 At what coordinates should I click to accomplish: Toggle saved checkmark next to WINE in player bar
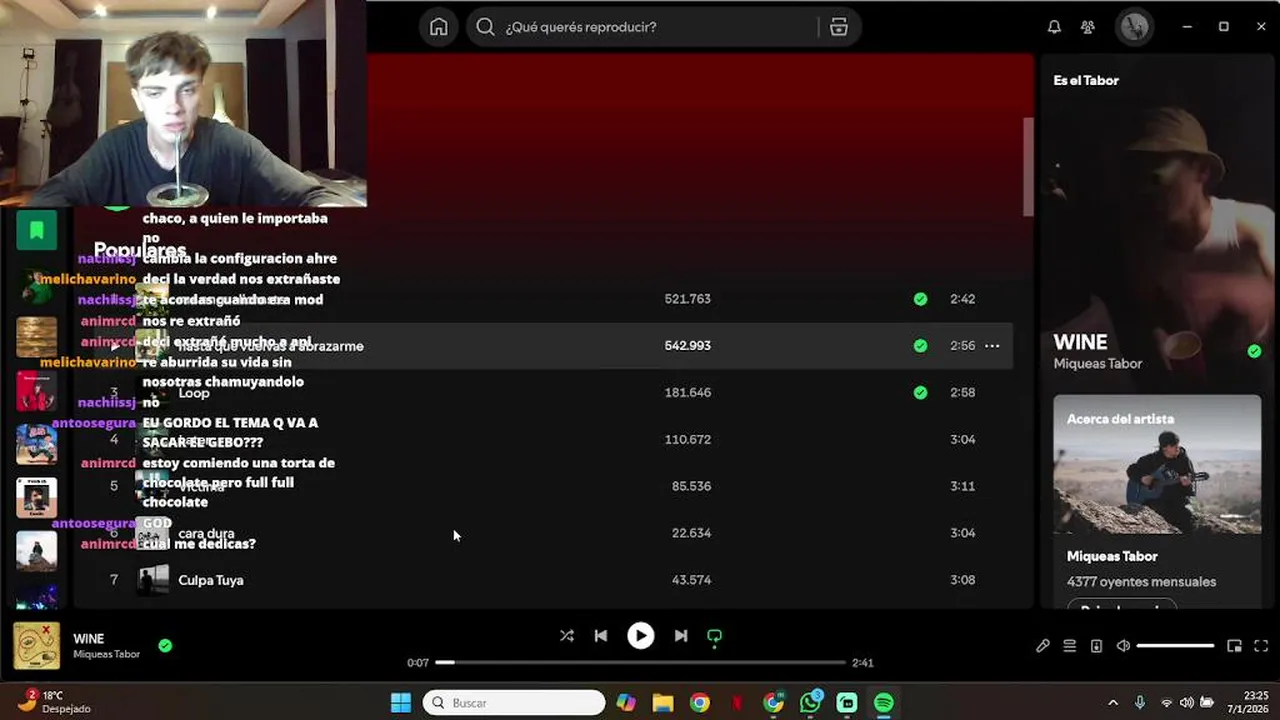(x=165, y=646)
